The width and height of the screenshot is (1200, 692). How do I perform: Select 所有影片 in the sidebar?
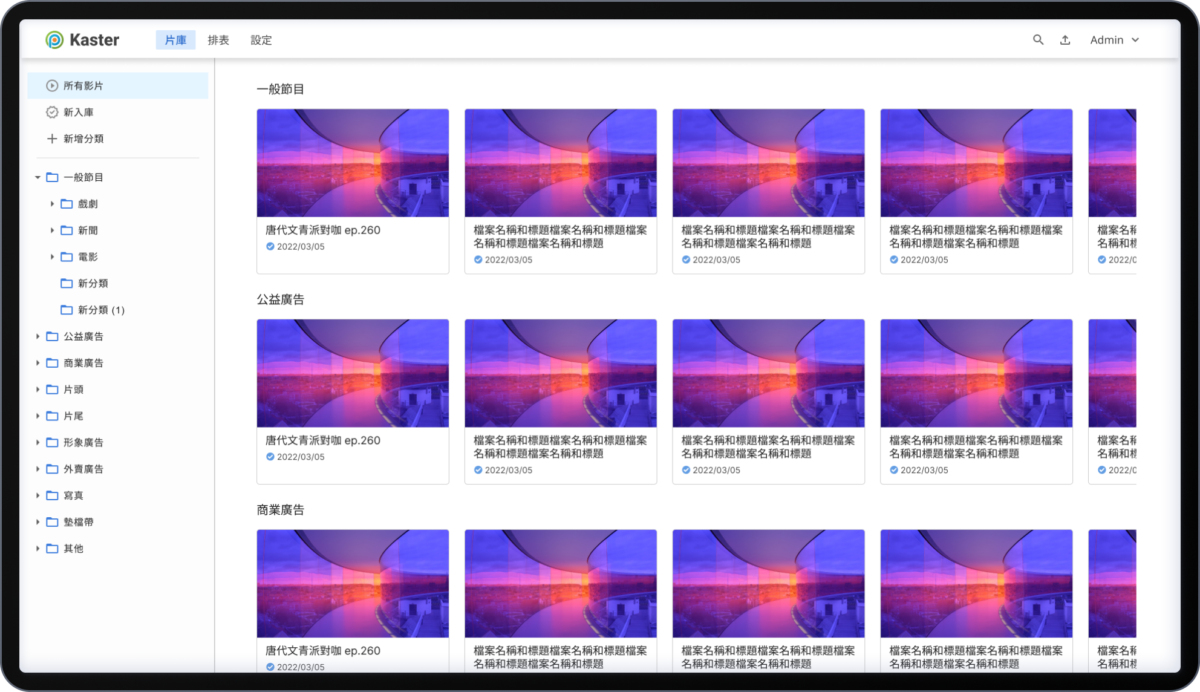tap(118, 86)
